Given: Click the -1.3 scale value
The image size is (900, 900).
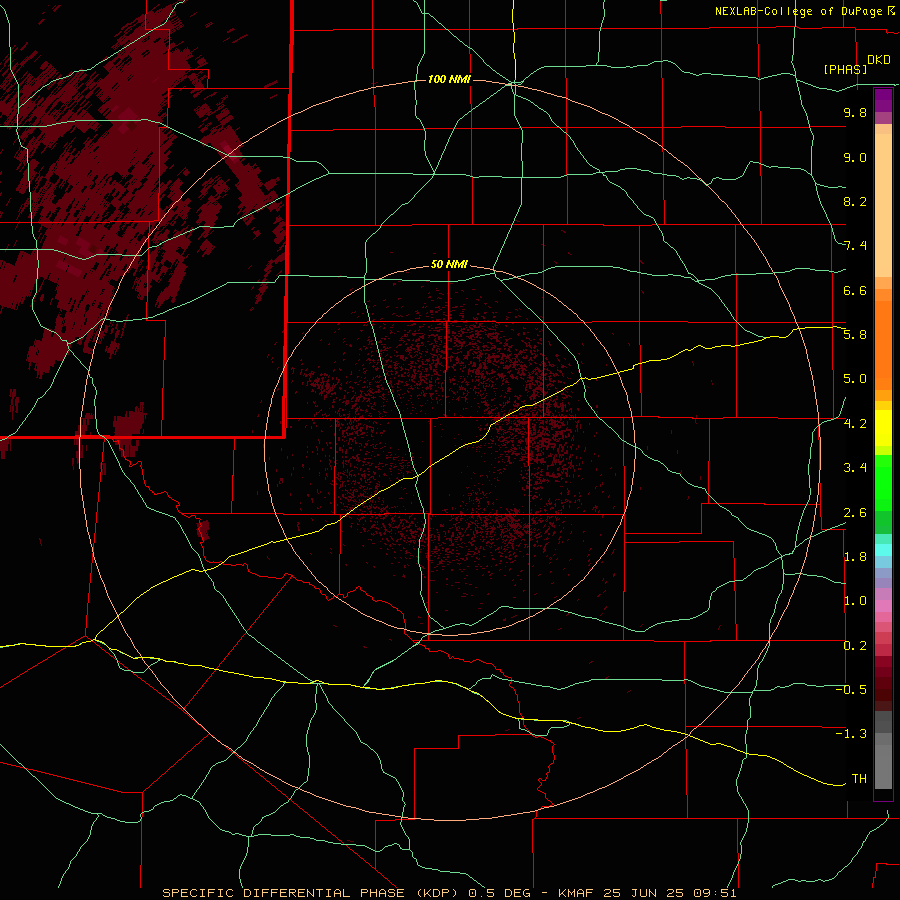Looking at the screenshot, I should pos(851,734).
